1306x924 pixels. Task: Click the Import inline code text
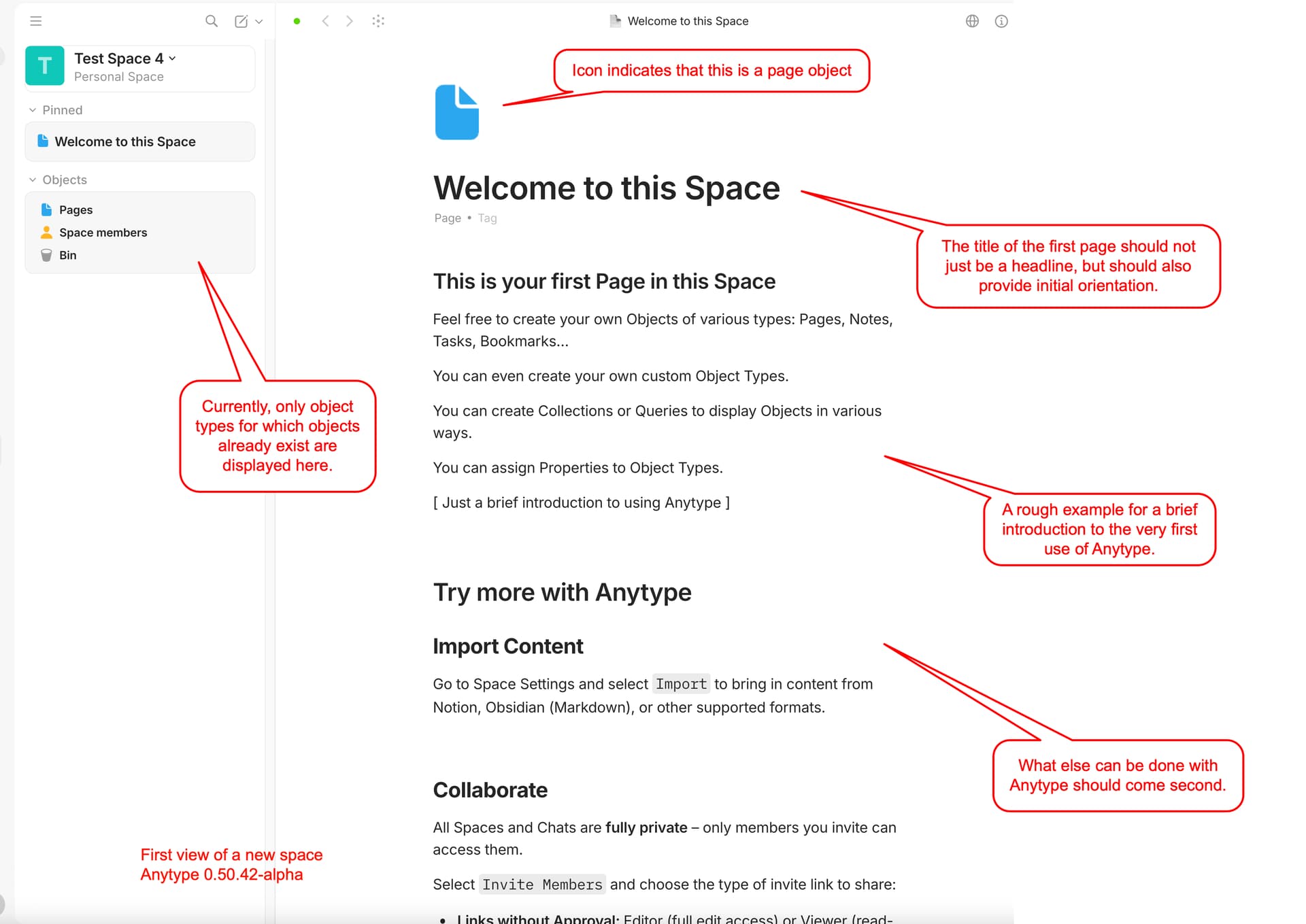point(681,684)
